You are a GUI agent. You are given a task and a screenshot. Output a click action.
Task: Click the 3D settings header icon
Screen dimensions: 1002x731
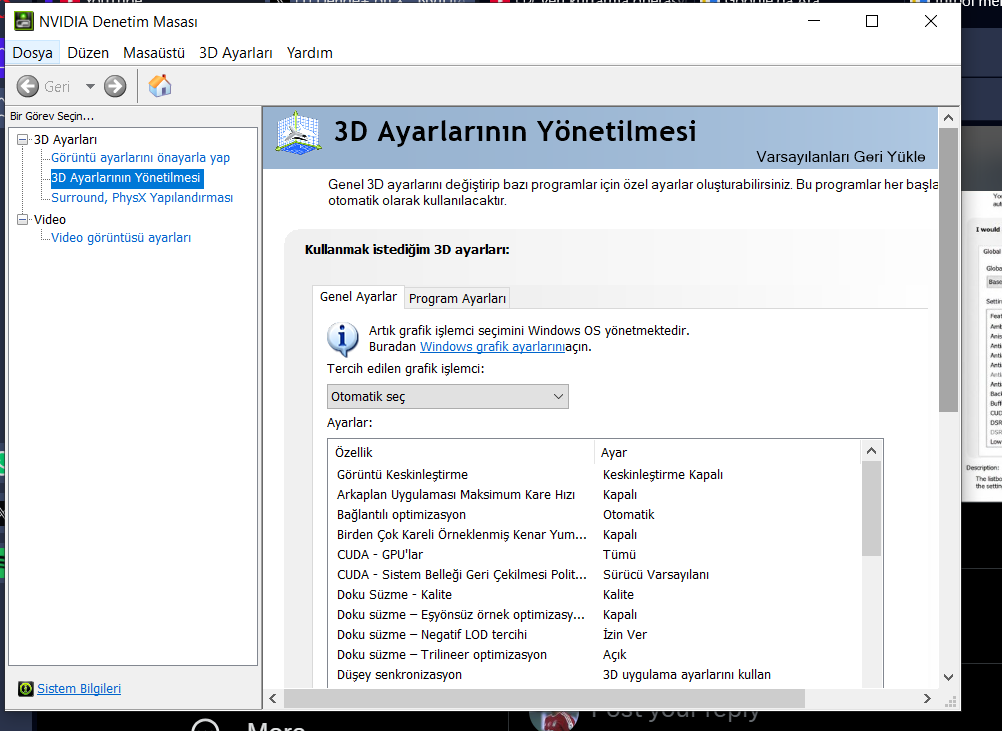[298, 132]
